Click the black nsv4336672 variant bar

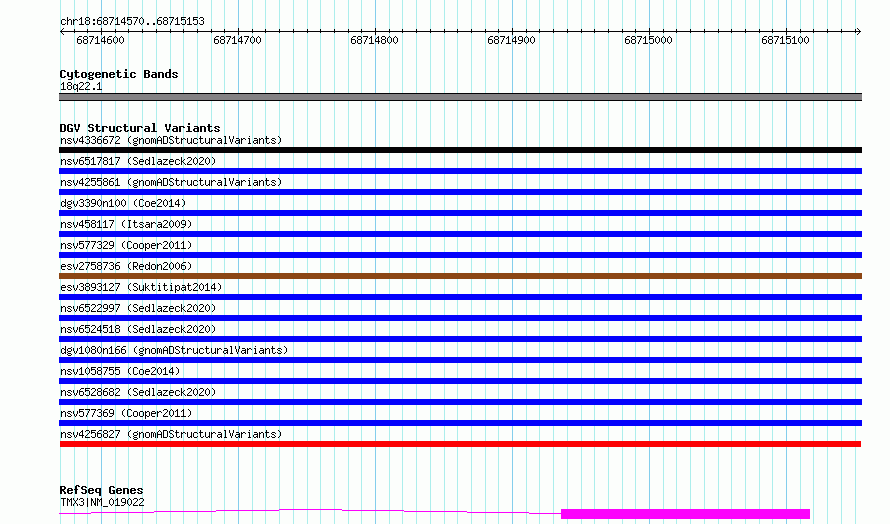pos(460,150)
